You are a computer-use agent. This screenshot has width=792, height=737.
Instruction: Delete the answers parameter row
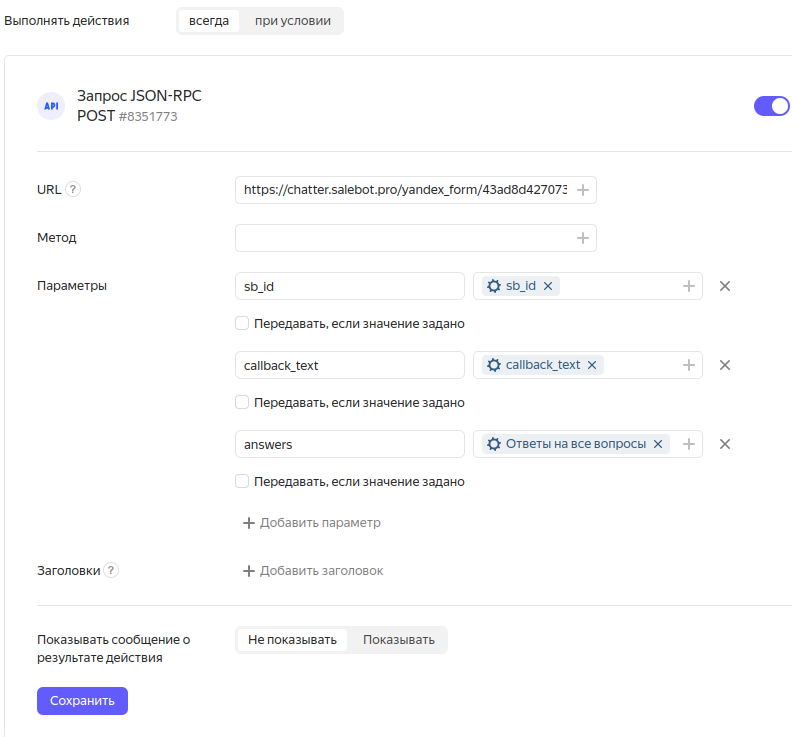click(725, 444)
